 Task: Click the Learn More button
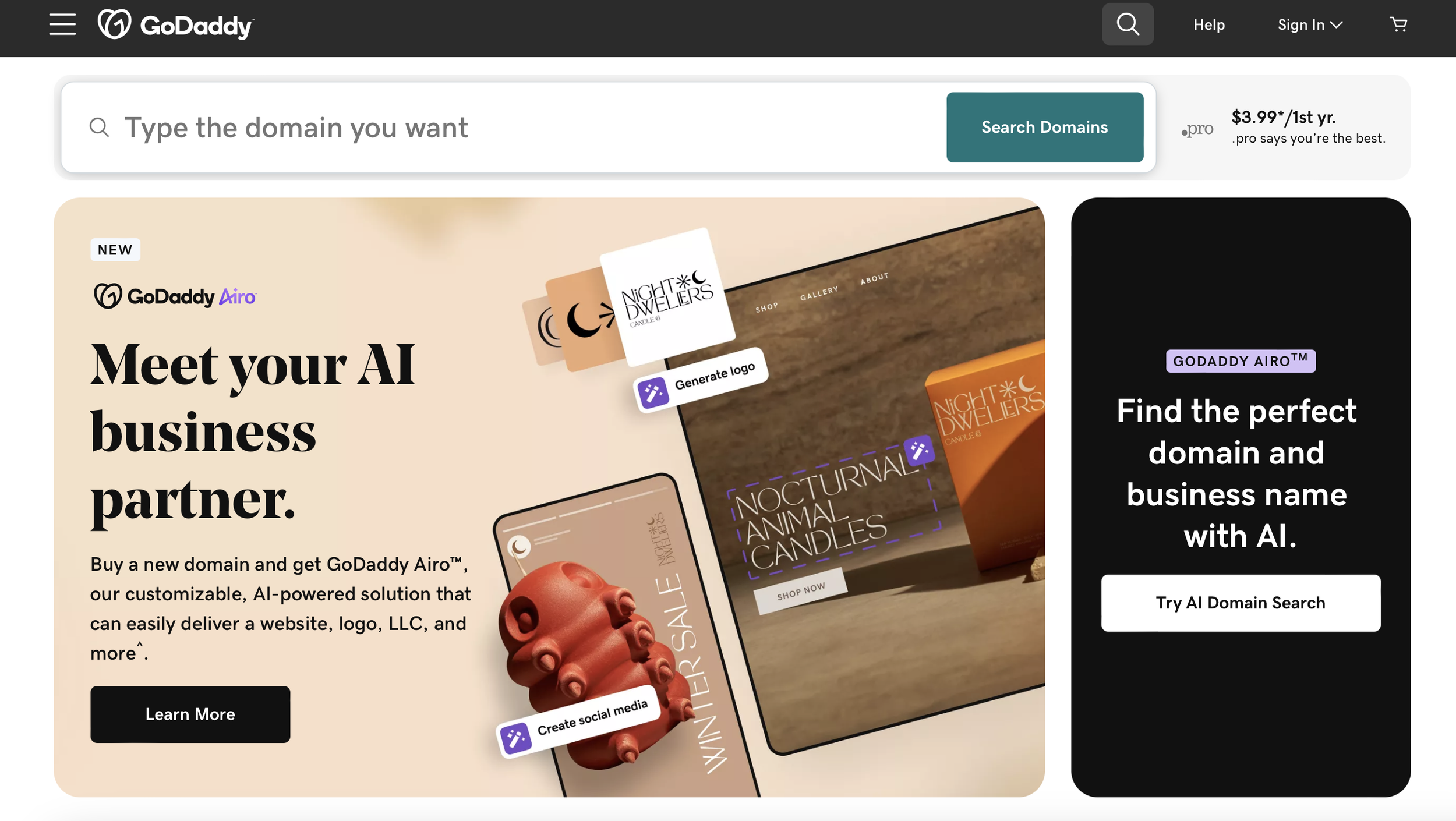coord(190,714)
